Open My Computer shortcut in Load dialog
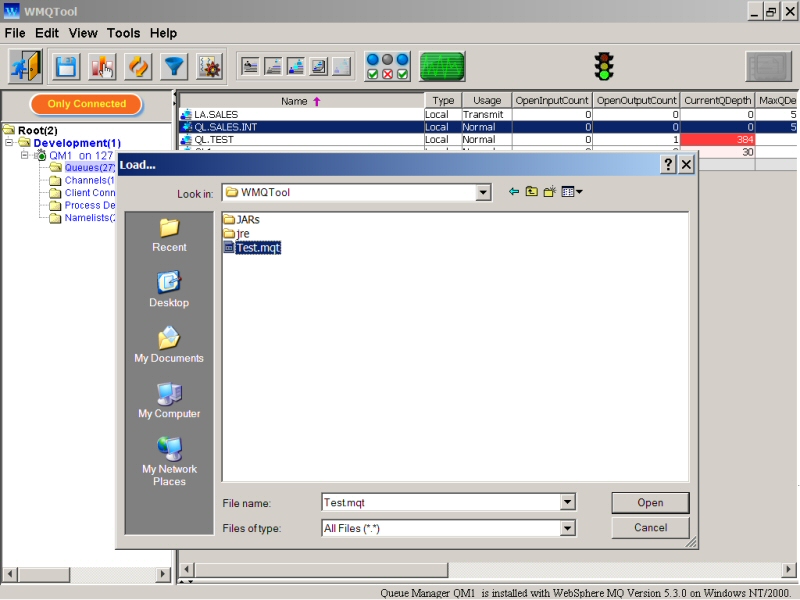 (x=169, y=401)
